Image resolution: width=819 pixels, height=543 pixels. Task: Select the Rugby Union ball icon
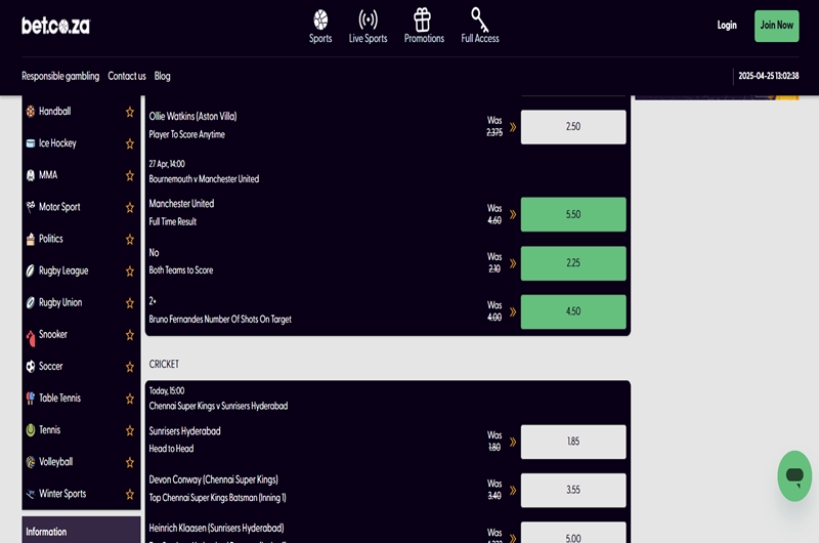coord(30,302)
